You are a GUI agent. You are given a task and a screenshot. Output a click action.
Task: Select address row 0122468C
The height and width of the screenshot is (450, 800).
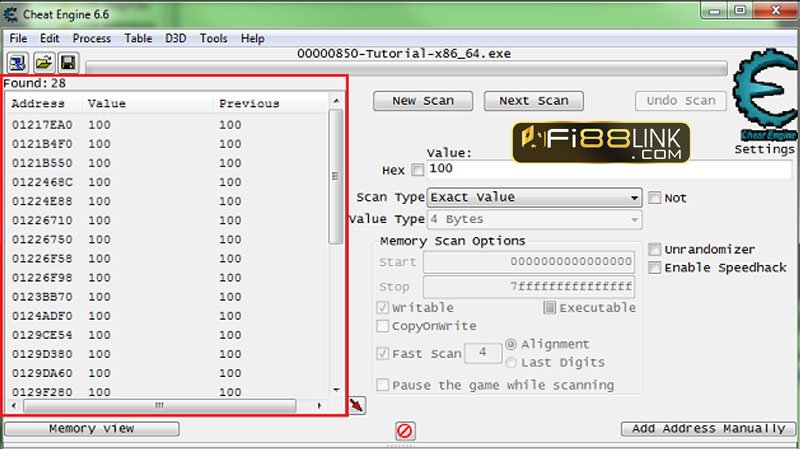tap(167, 182)
